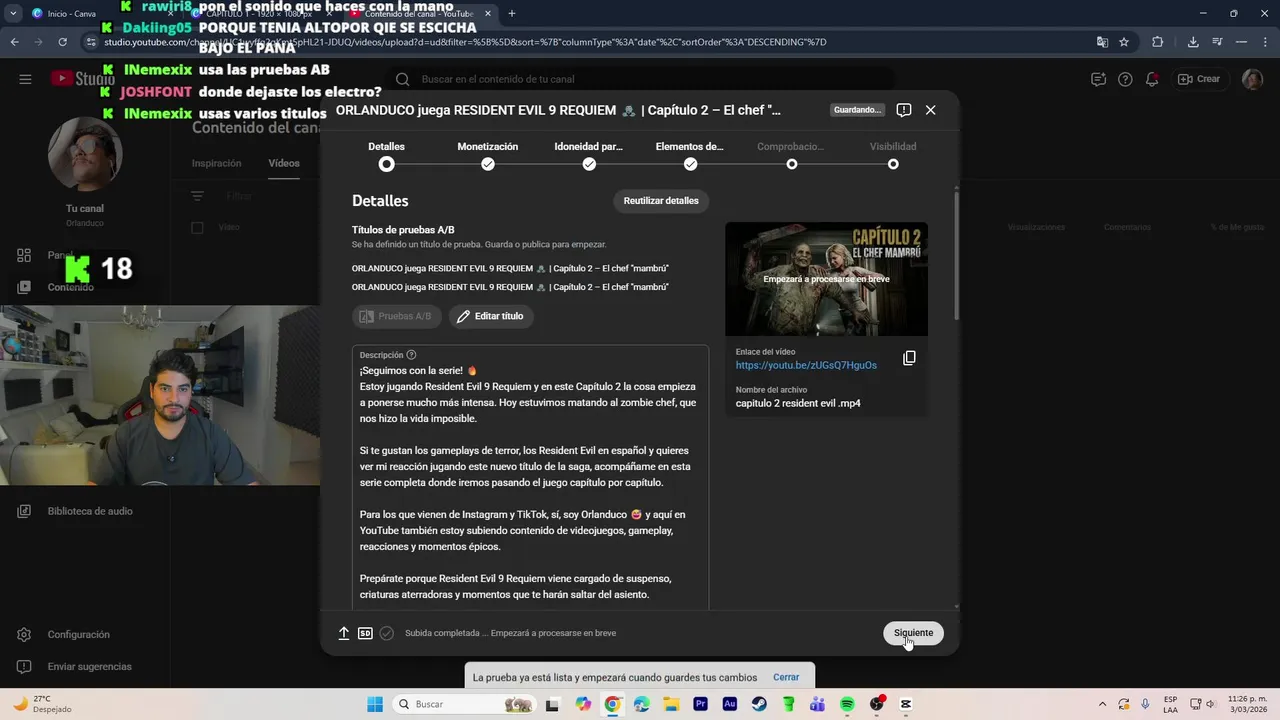Open File Explorer from the taskbar

click(671, 704)
